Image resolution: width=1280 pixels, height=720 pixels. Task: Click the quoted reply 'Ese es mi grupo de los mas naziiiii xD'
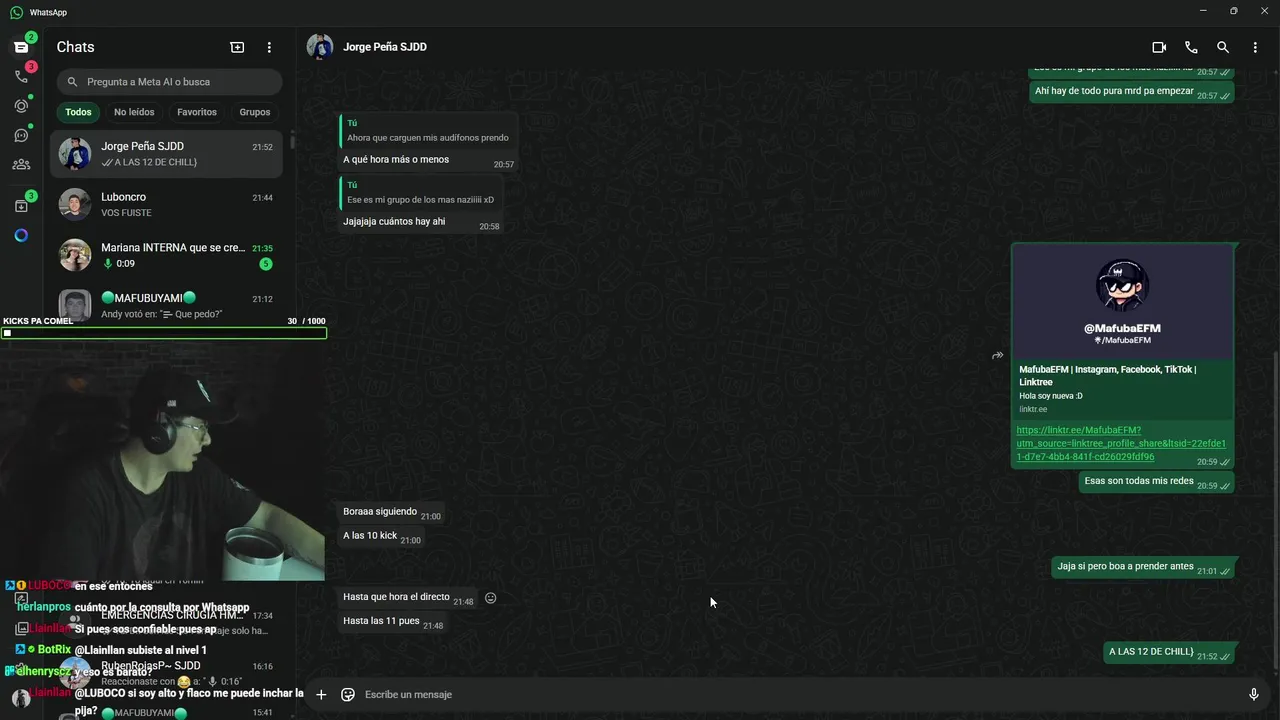[x=420, y=192]
